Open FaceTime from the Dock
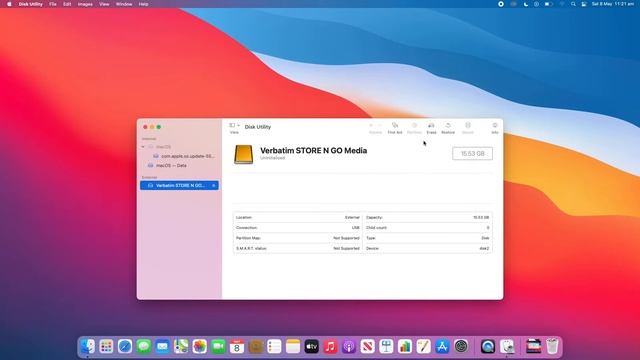Image resolution: width=640 pixels, height=360 pixels. 218,347
